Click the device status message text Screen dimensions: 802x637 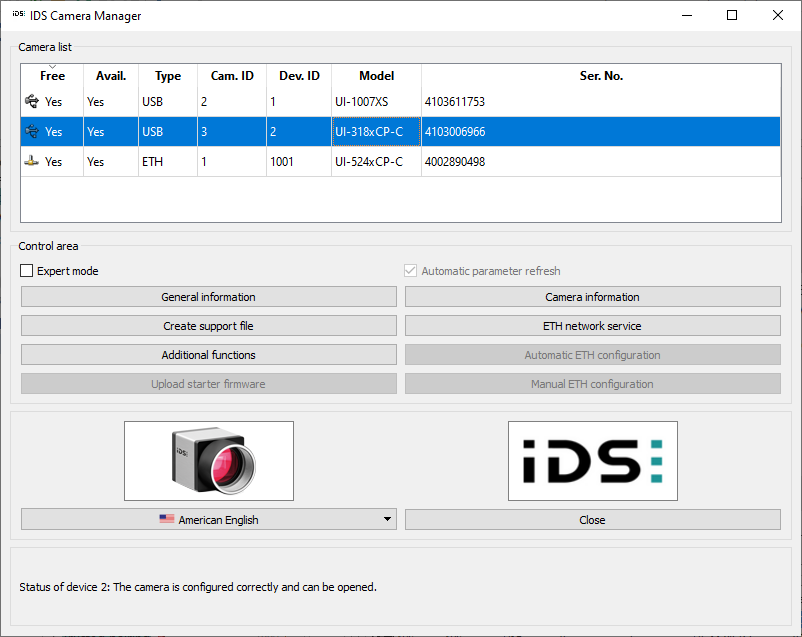tap(198, 587)
